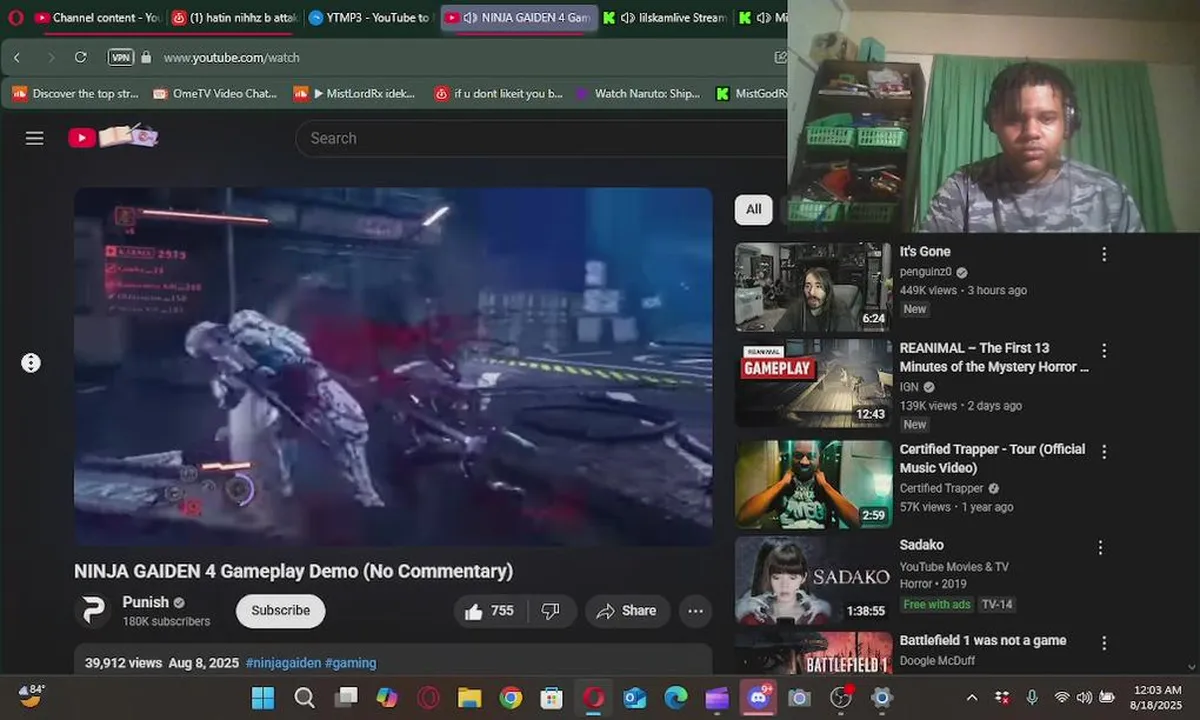1200x720 pixels.
Task: Like the video with 755 likes
Action: coord(489,611)
